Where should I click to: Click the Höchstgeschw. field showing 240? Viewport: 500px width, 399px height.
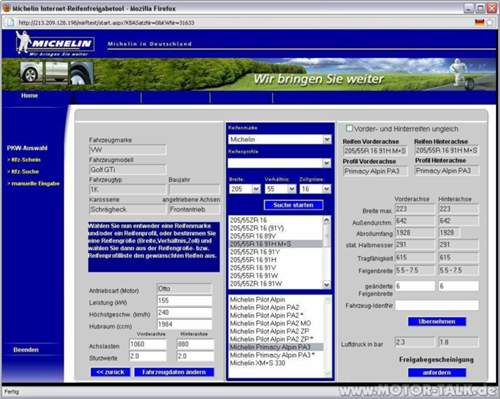pyautogui.click(x=184, y=313)
